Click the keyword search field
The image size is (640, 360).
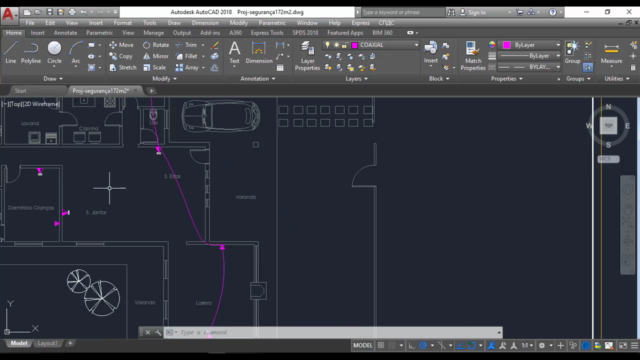402,12
